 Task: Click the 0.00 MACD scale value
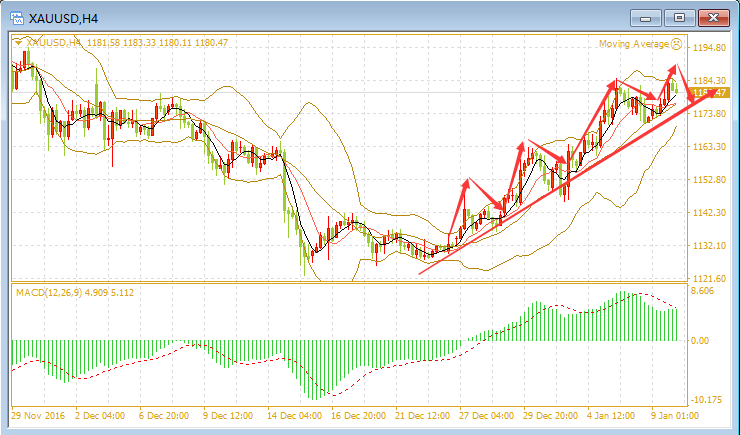pos(700,341)
